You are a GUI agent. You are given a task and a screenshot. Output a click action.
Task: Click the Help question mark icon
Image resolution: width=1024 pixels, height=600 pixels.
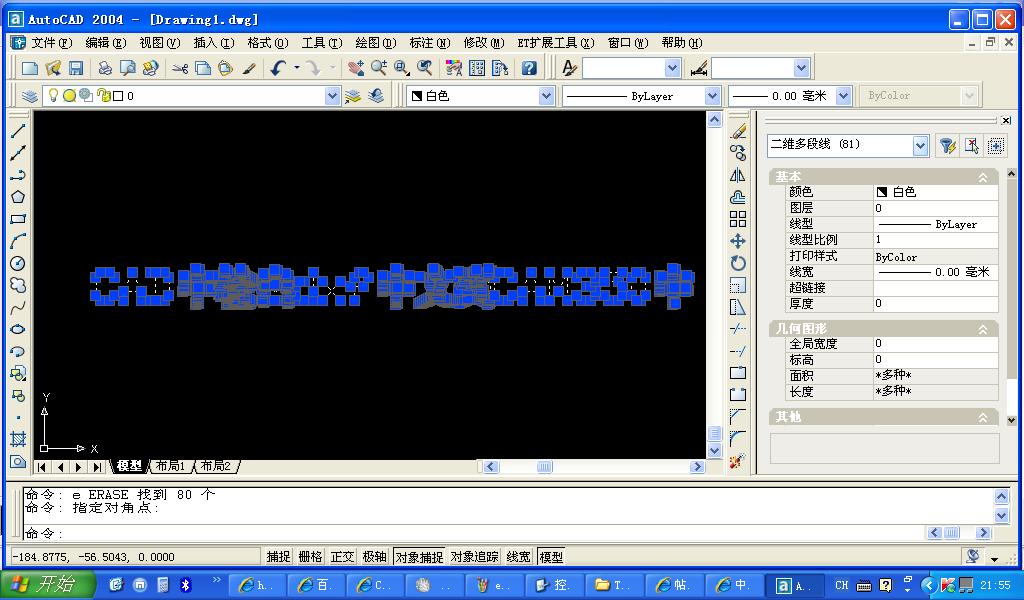click(x=529, y=68)
